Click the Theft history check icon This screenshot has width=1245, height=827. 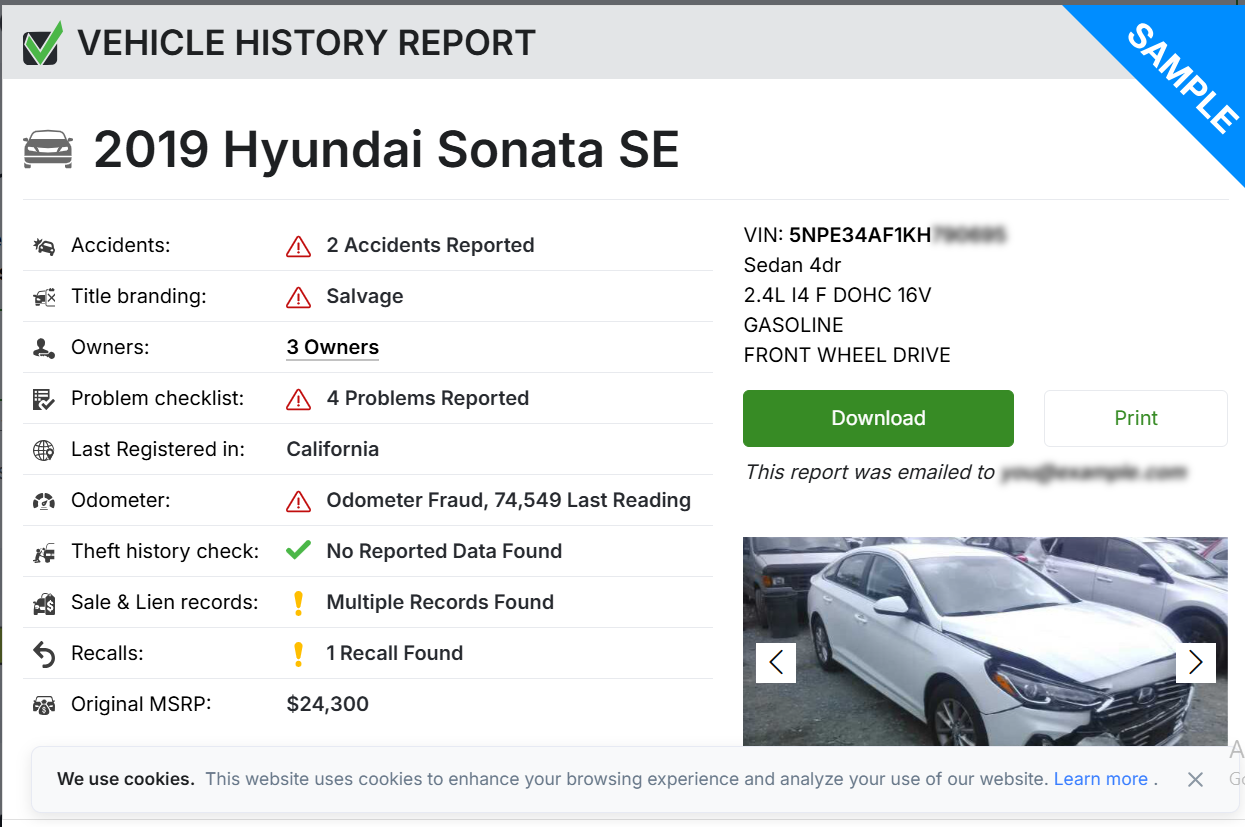44,552
